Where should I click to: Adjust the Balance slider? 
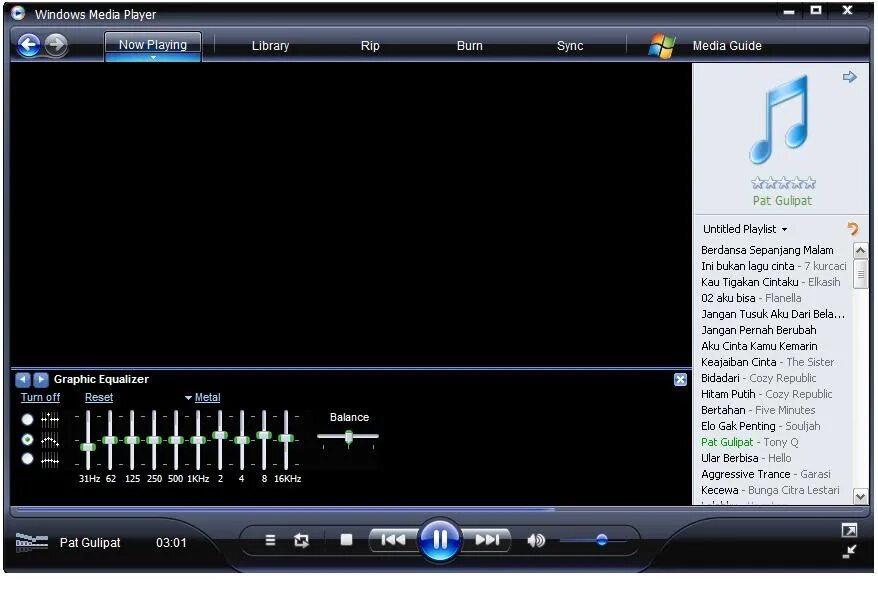pos(348,437)
